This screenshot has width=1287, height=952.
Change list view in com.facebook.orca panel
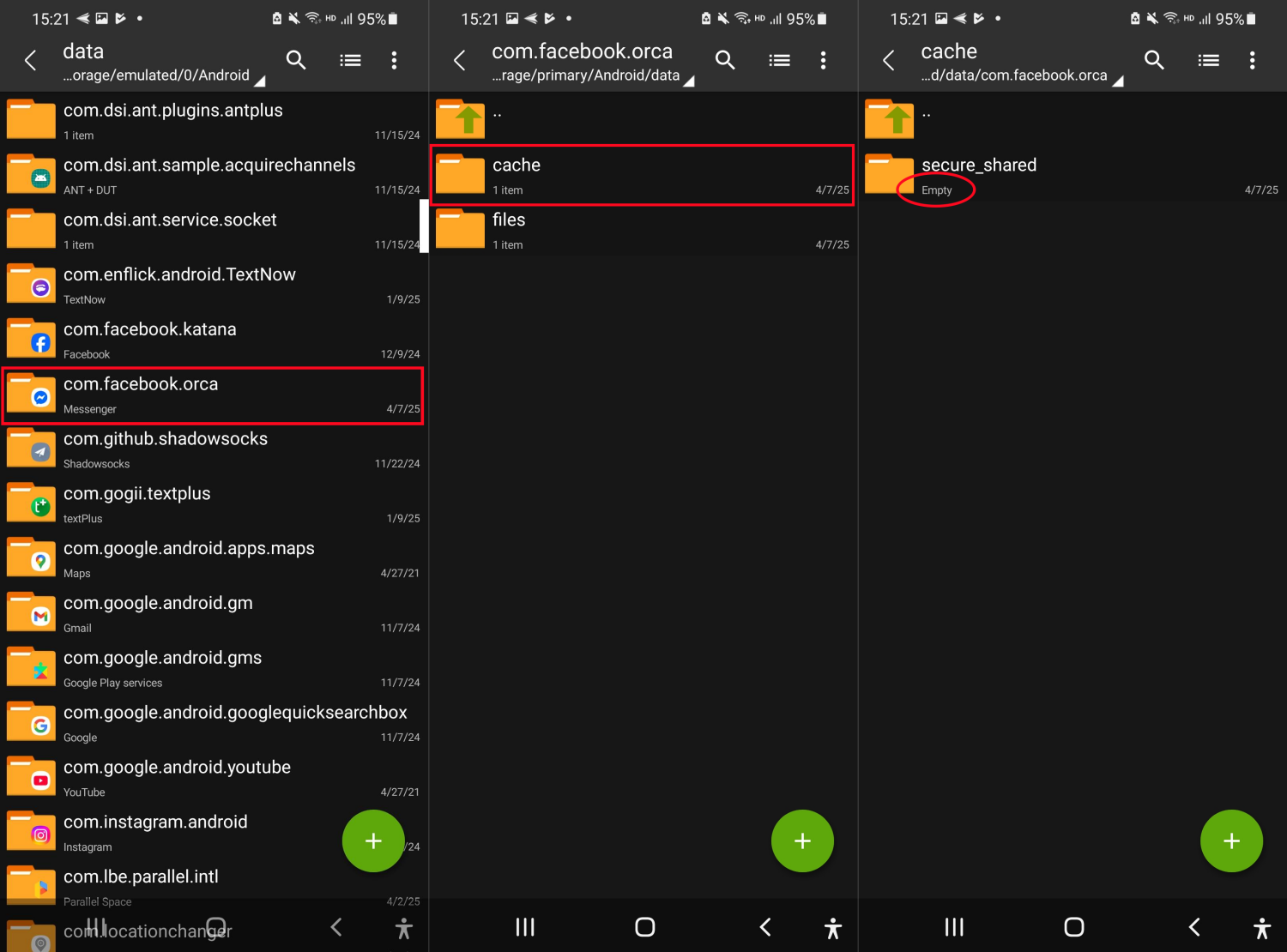tap(779, 60)
